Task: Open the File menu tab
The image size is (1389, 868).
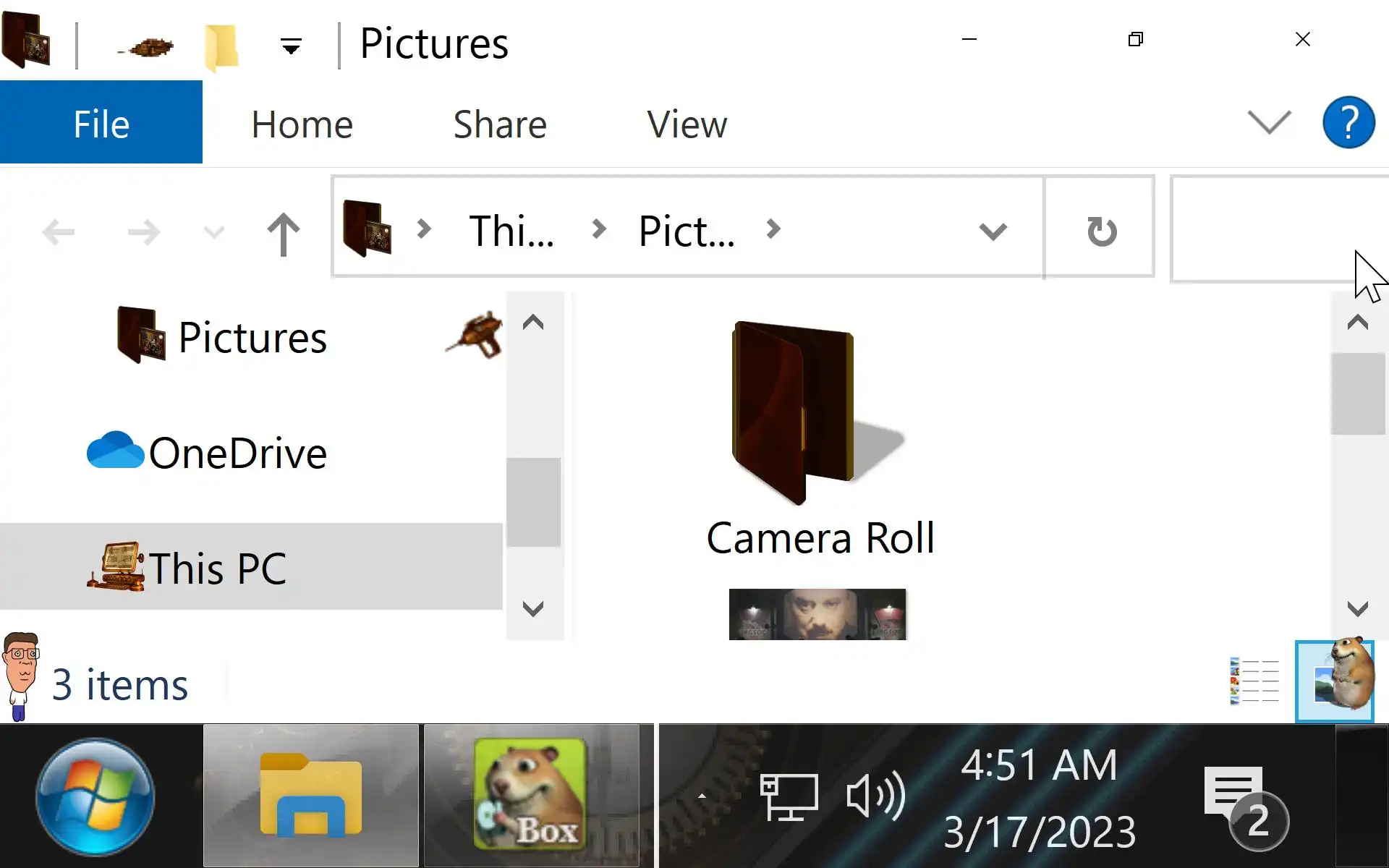Action: (101, 123)
